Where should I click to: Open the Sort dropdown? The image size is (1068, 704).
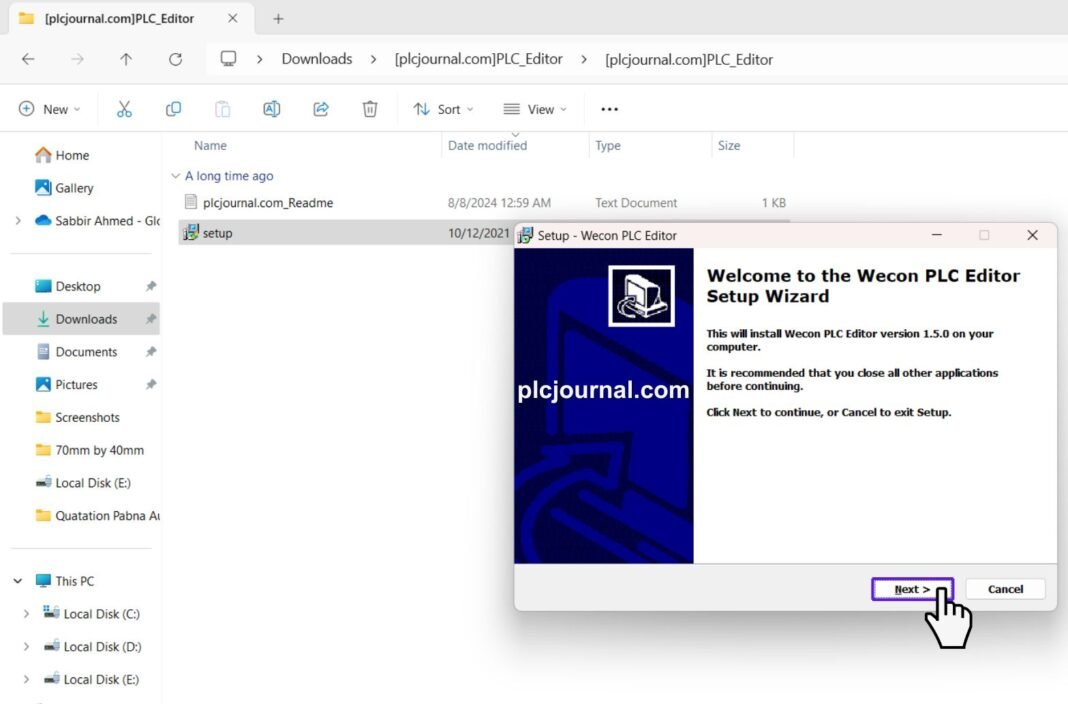[443, 109]
